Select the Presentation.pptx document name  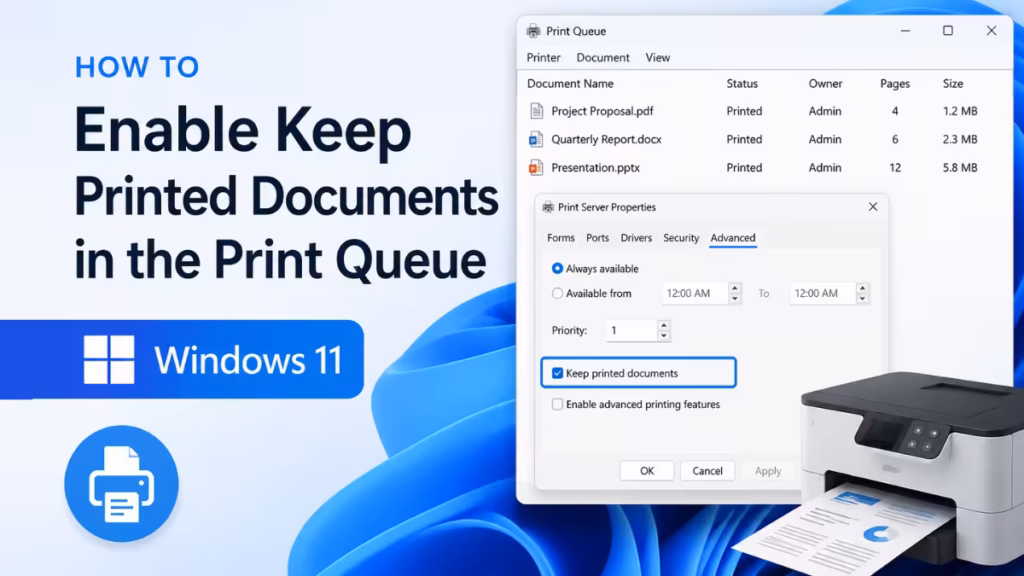595,168
